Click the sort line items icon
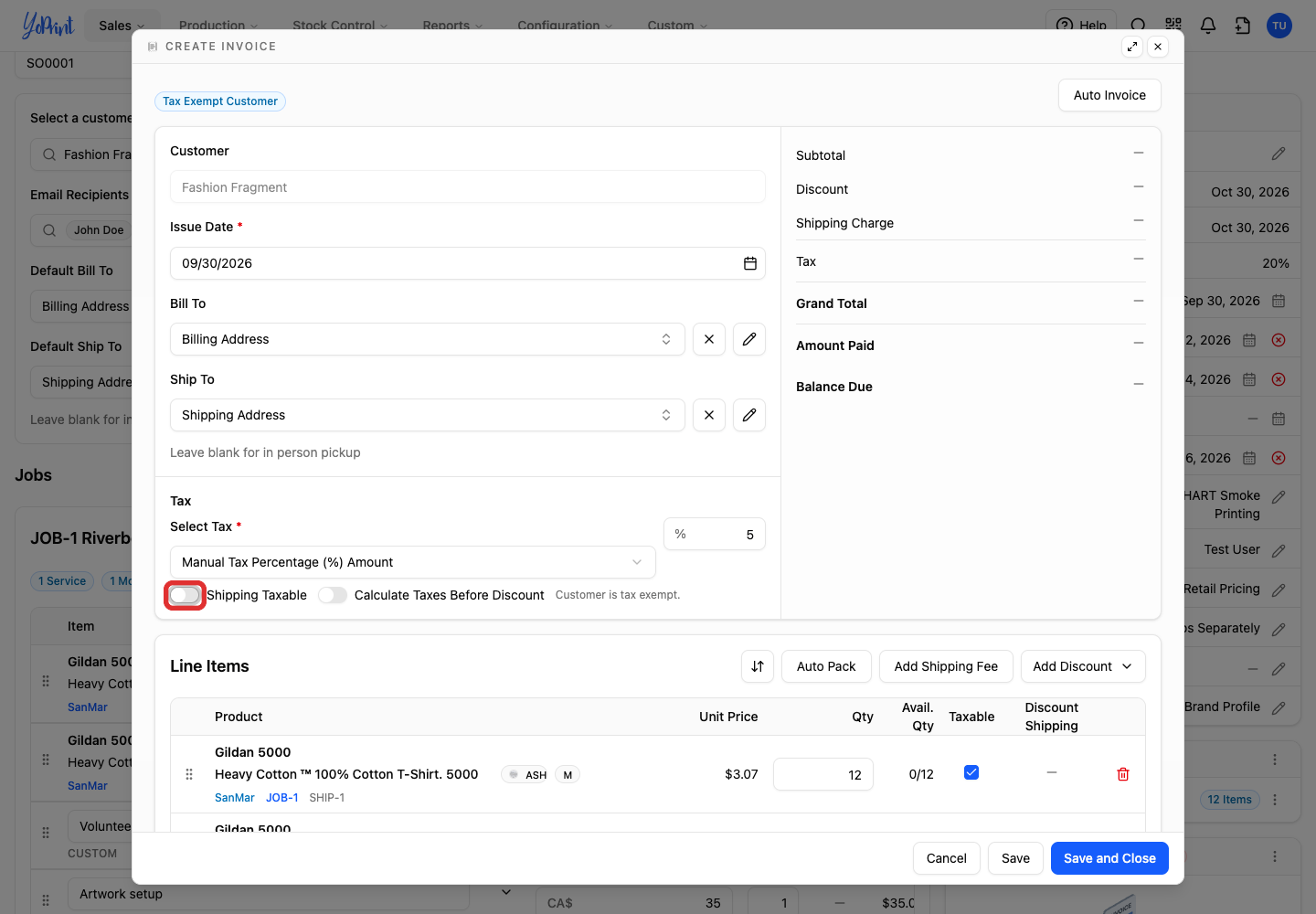This screenshot has height=914, width=1316. pos(758,666)
